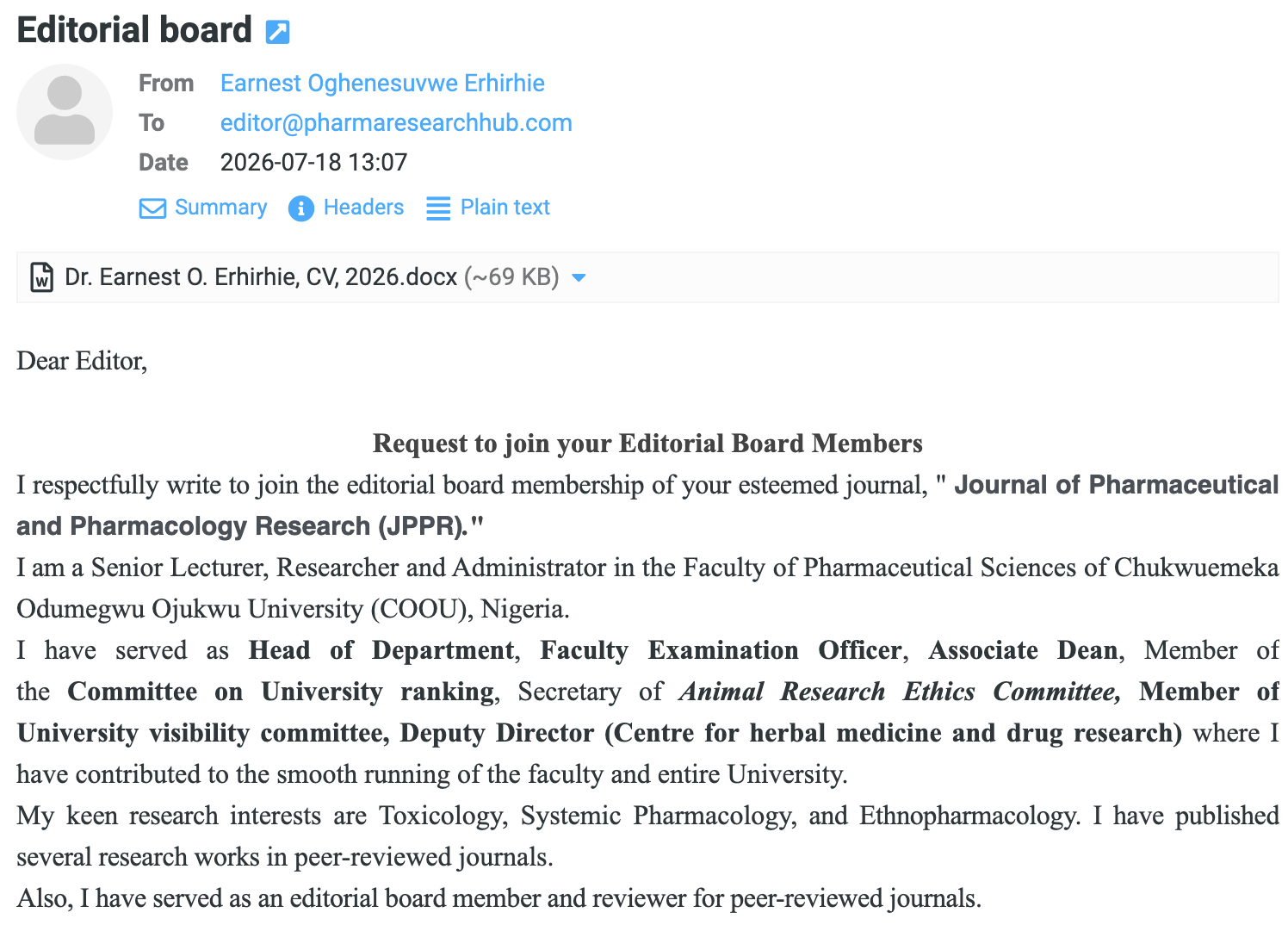
Task: Click the Editorial board subject heading
Action: (x=134, y=30)
